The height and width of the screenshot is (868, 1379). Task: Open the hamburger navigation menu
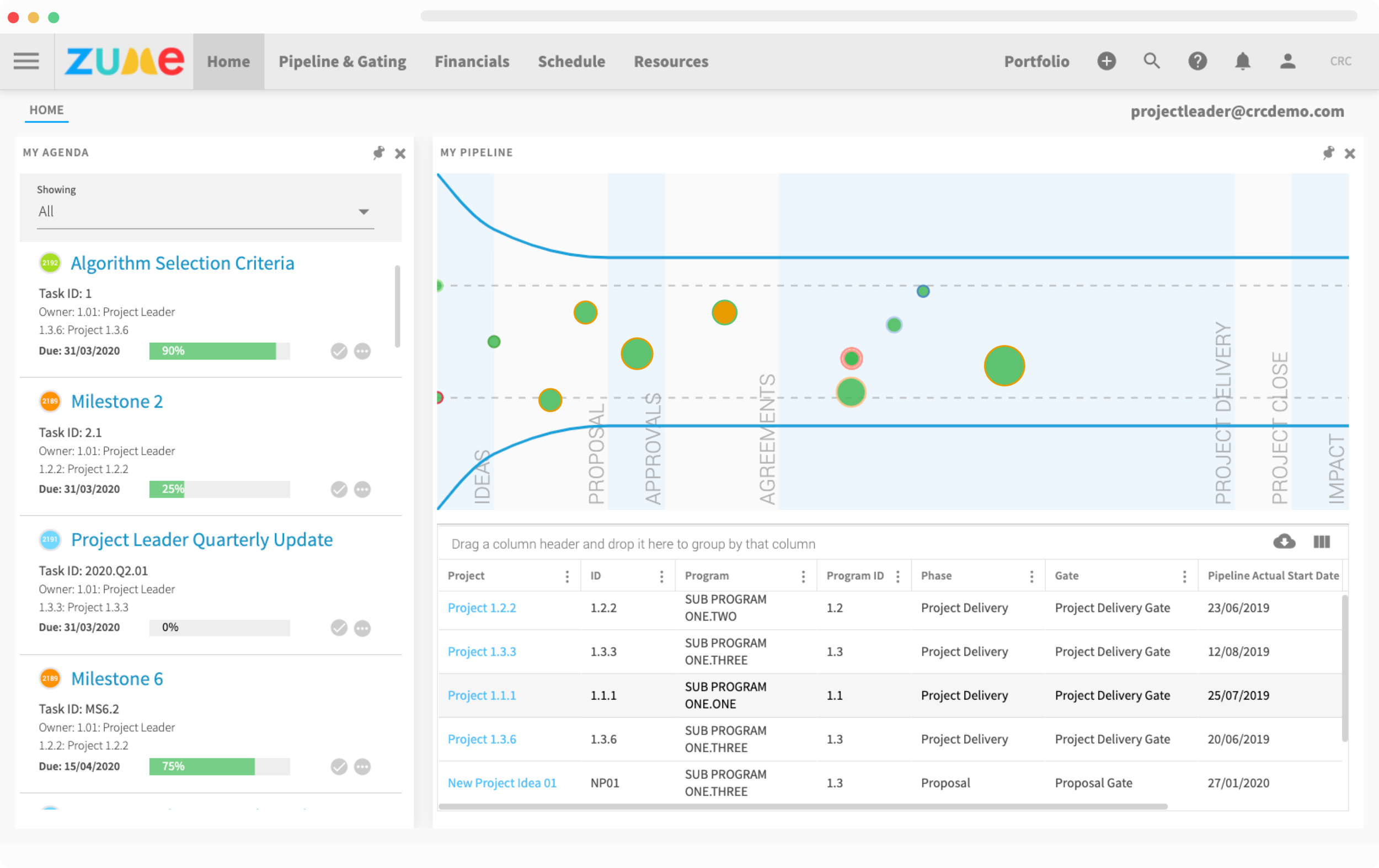(x=26, y=61)
